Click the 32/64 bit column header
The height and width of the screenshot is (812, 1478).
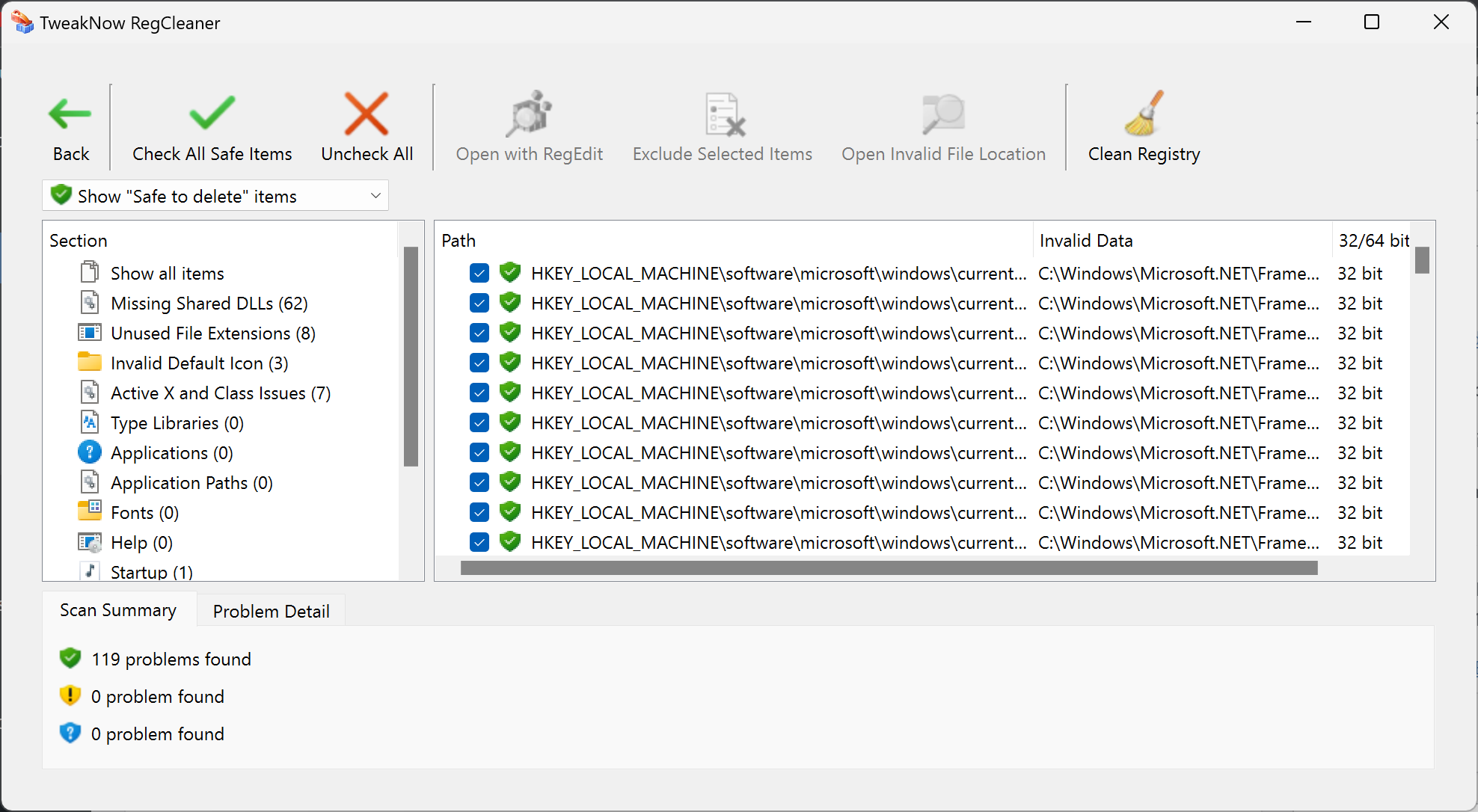point(1373,240)
